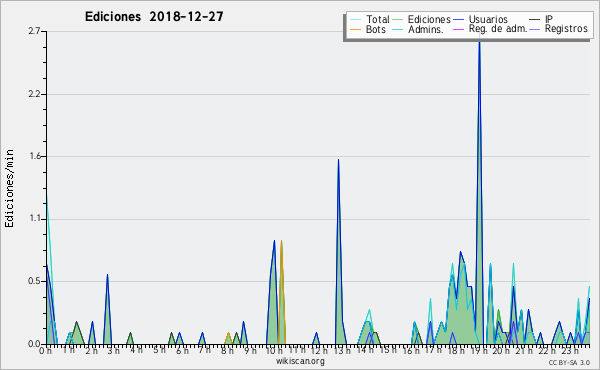
Task: Click the cyan Total legend line swatch
Action: click(x=355, y=20)
